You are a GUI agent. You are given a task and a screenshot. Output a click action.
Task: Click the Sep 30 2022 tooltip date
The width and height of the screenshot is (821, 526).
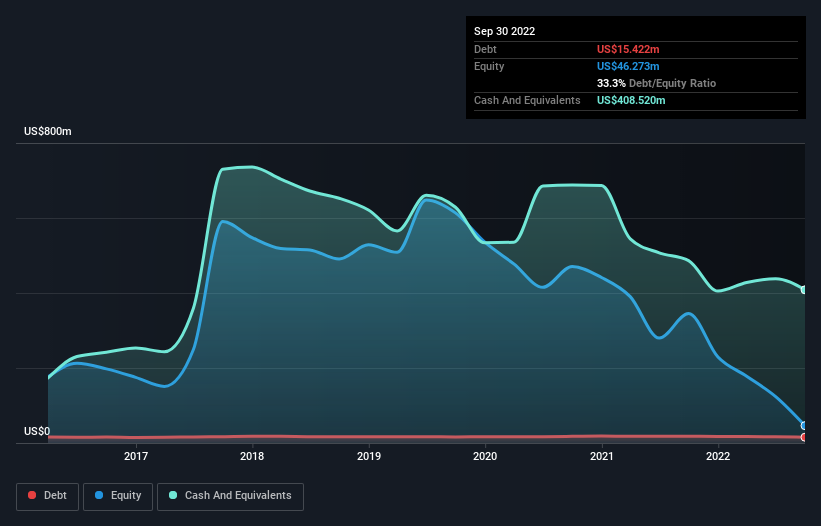[x=505, y=31]
